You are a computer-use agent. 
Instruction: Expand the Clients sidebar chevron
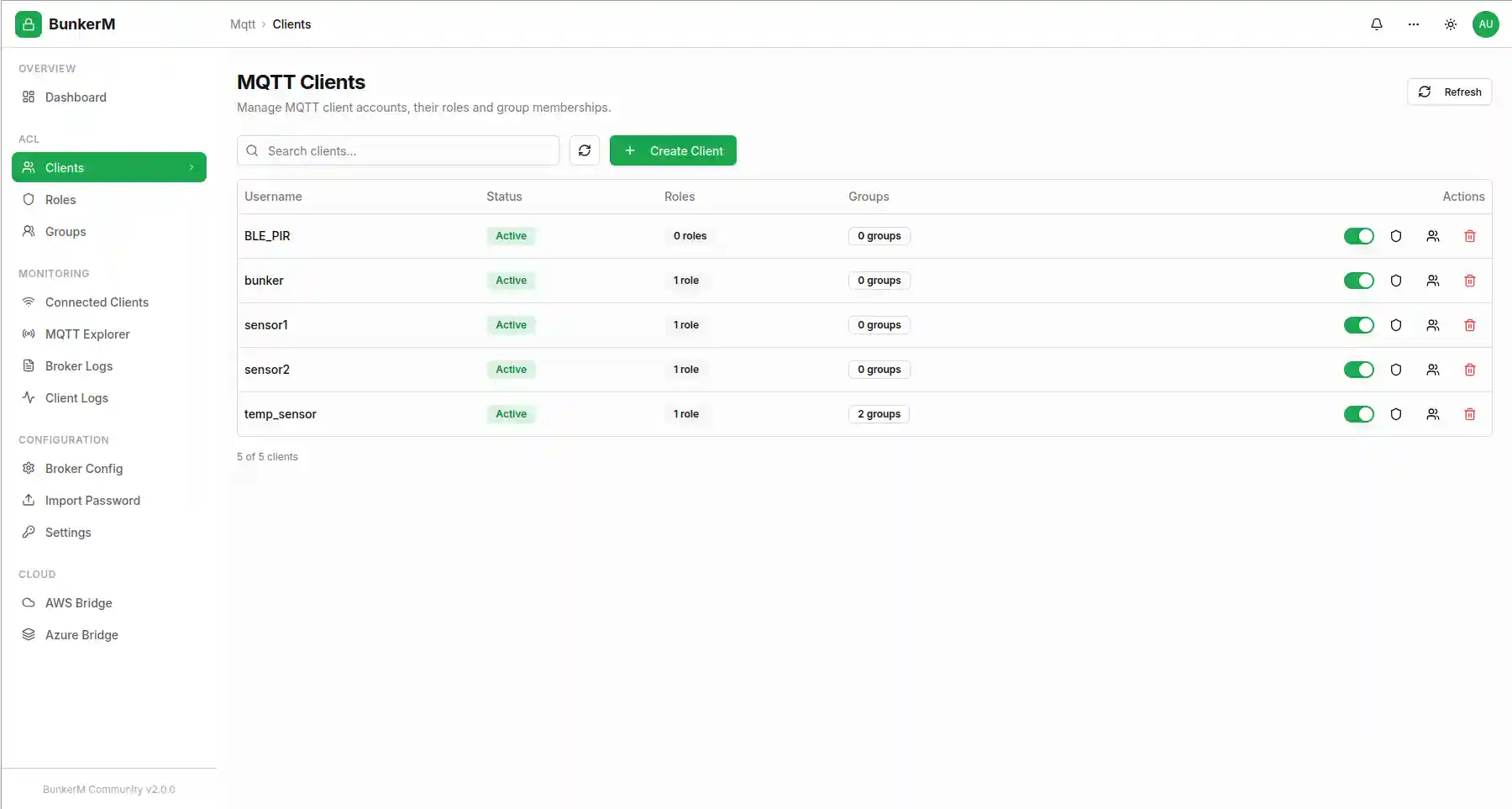point(193,167)
